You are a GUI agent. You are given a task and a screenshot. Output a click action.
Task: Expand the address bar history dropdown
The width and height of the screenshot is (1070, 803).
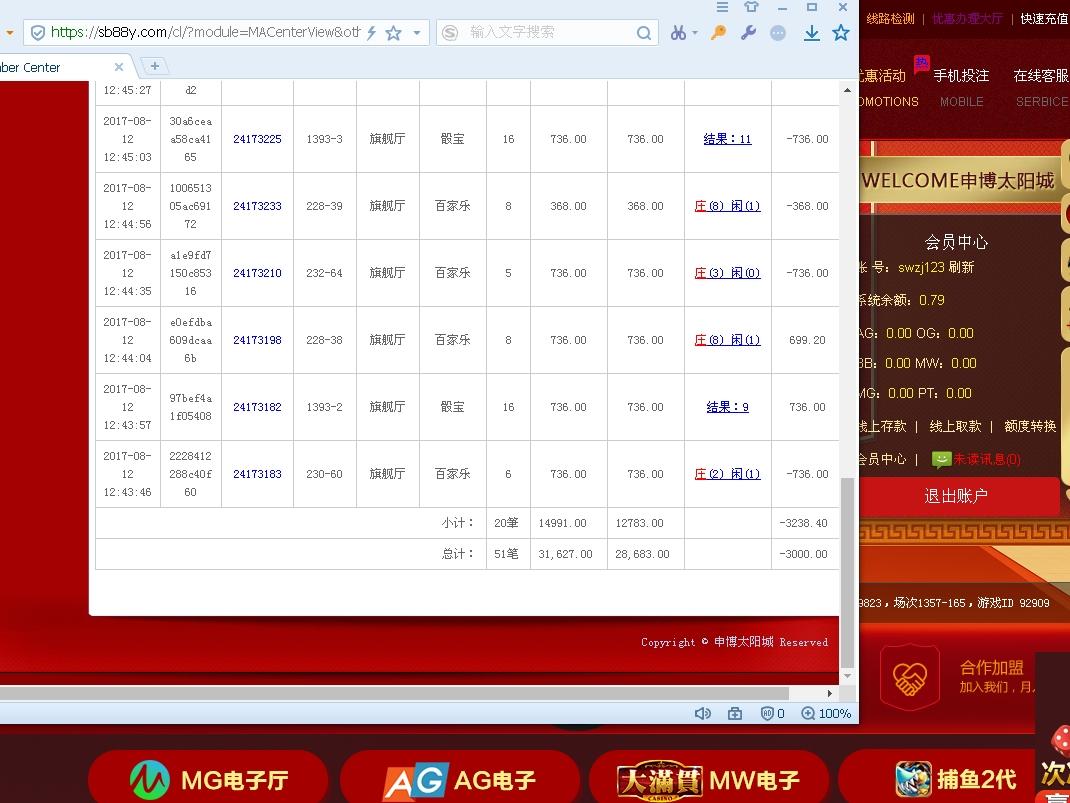(10, 32)
